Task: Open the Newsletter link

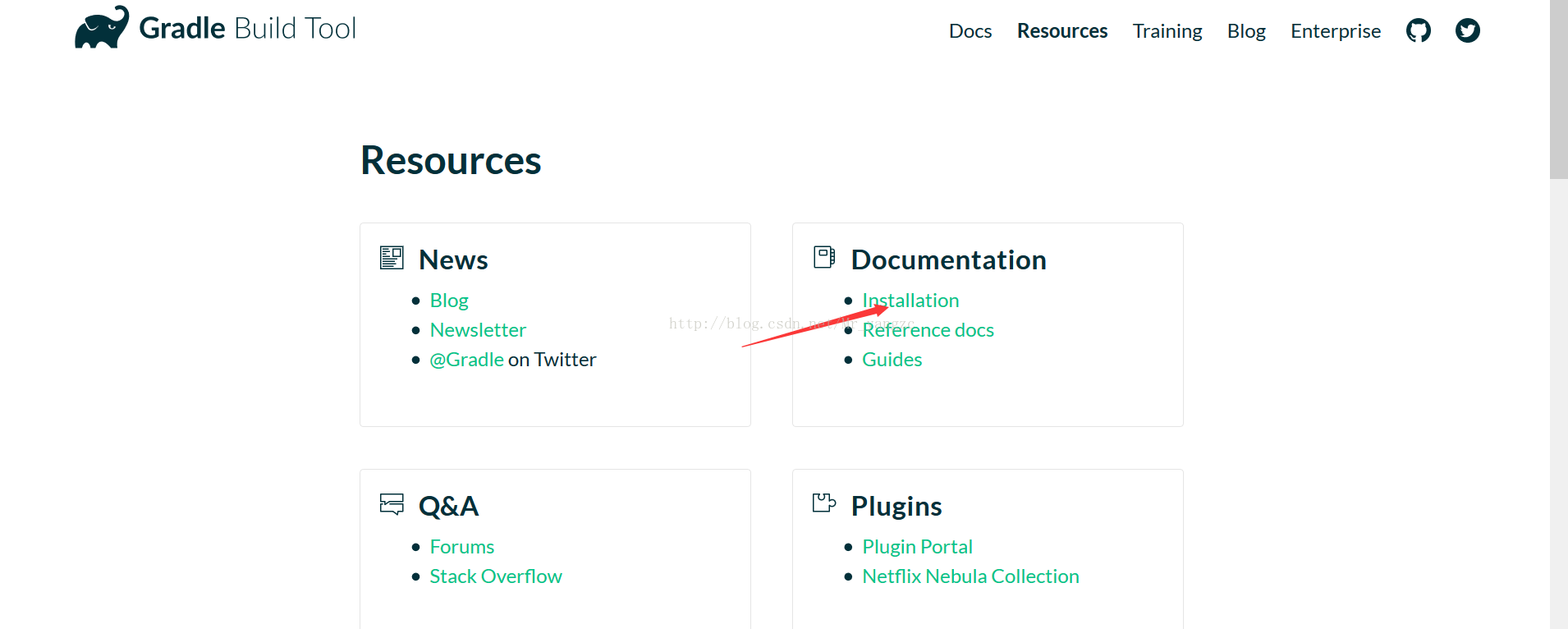Action: click(x=478, y=330)
